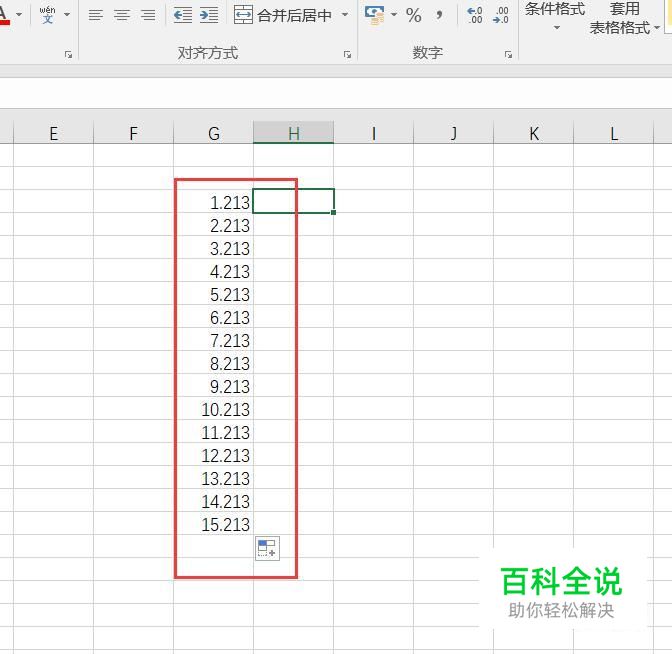672x654 pixels.
Task: Open 合并后居中 dropdown arrow
Action: pos(345,15)
